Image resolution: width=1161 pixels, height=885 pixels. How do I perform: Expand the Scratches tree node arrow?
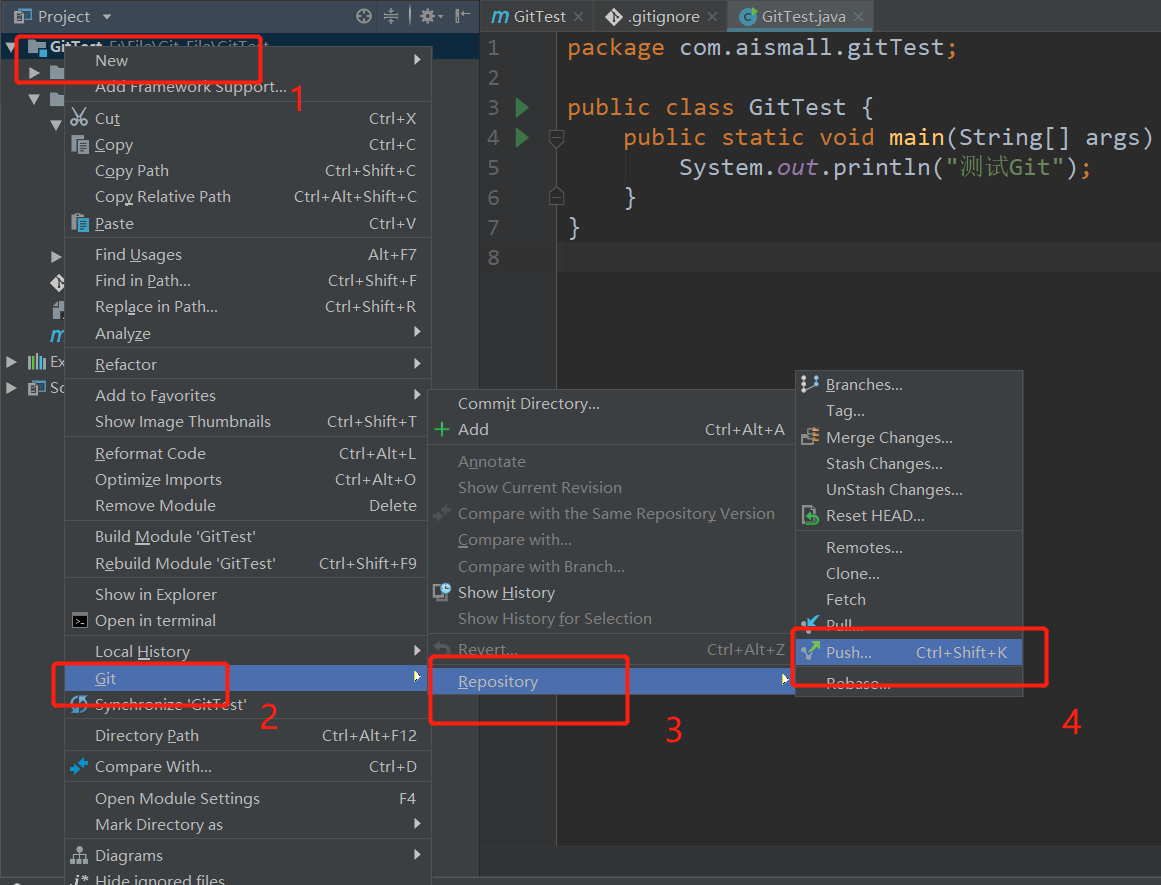point(11,387)
